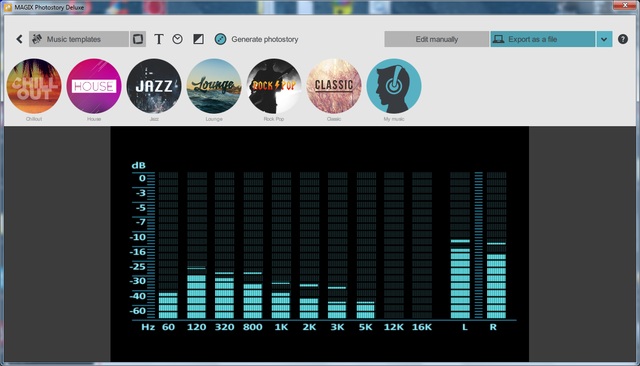
Task: Pick the Jazz music template
Action: click(154, 86)
